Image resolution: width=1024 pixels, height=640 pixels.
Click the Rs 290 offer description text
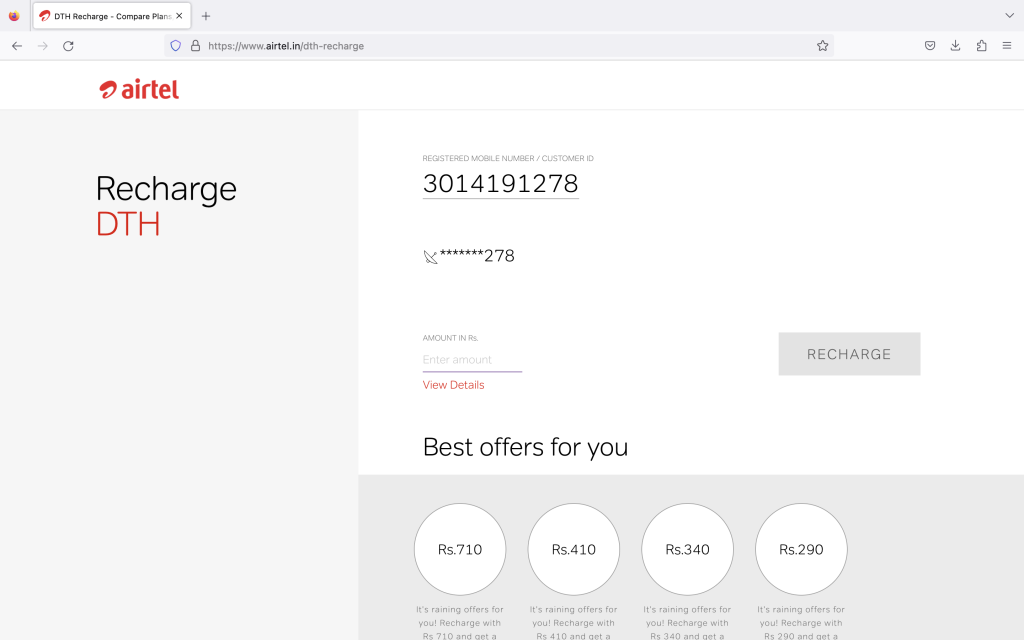tap(801, 622)
